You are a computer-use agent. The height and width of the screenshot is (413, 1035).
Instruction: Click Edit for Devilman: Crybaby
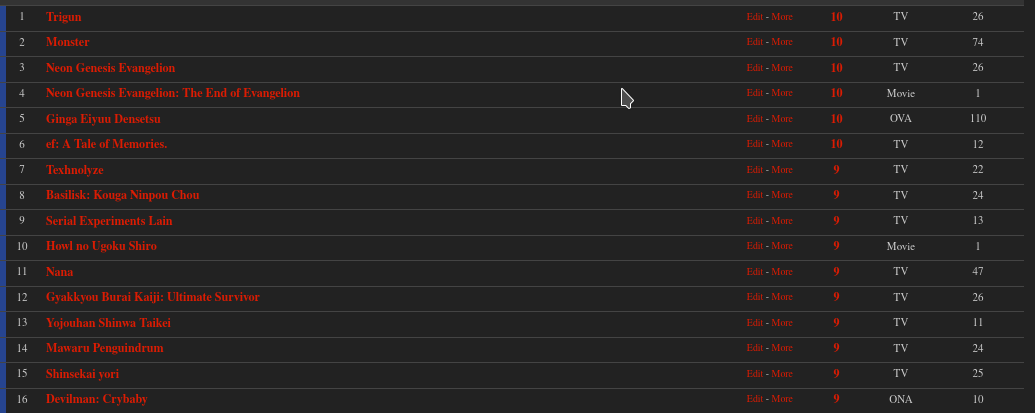tap(754, 399)
